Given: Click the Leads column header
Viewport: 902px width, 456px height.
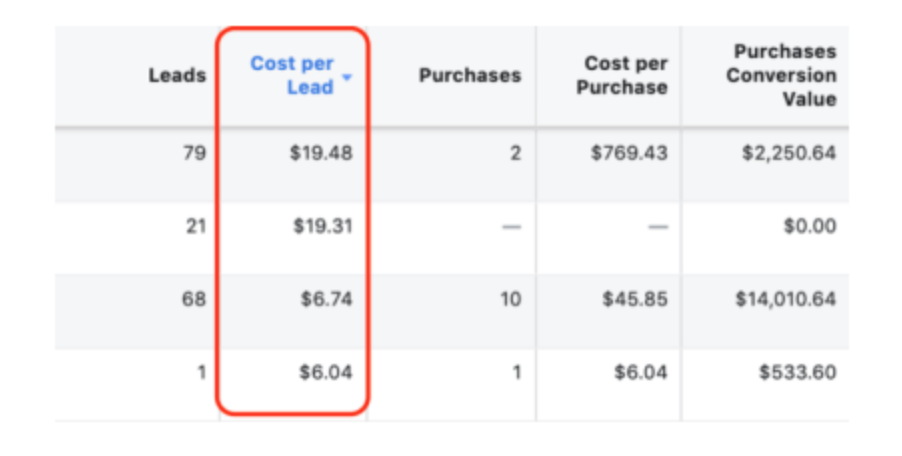Looking at the screenshot, I should [x=177, y=76].
